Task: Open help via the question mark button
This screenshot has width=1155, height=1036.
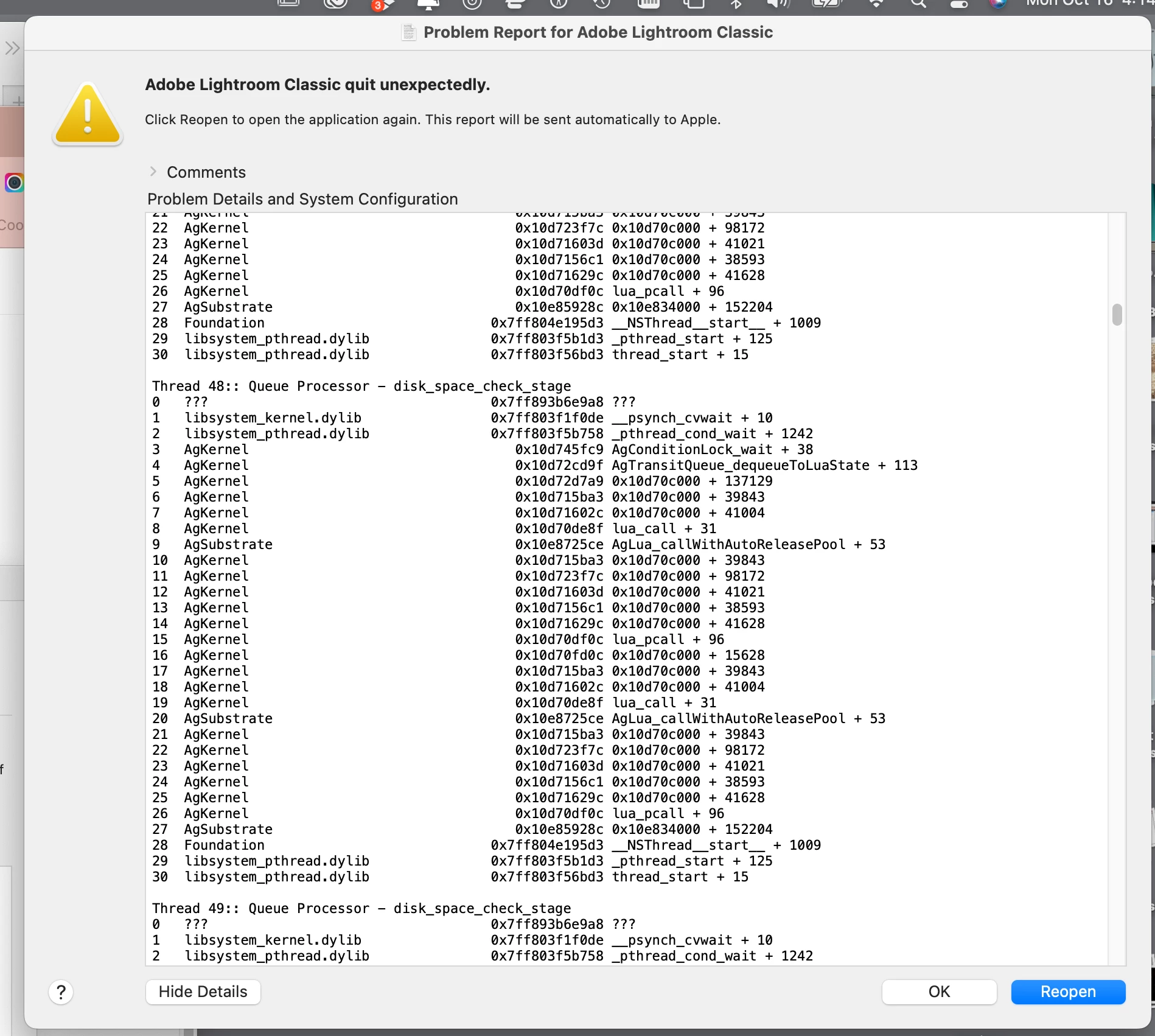Action: pos(61,992)
